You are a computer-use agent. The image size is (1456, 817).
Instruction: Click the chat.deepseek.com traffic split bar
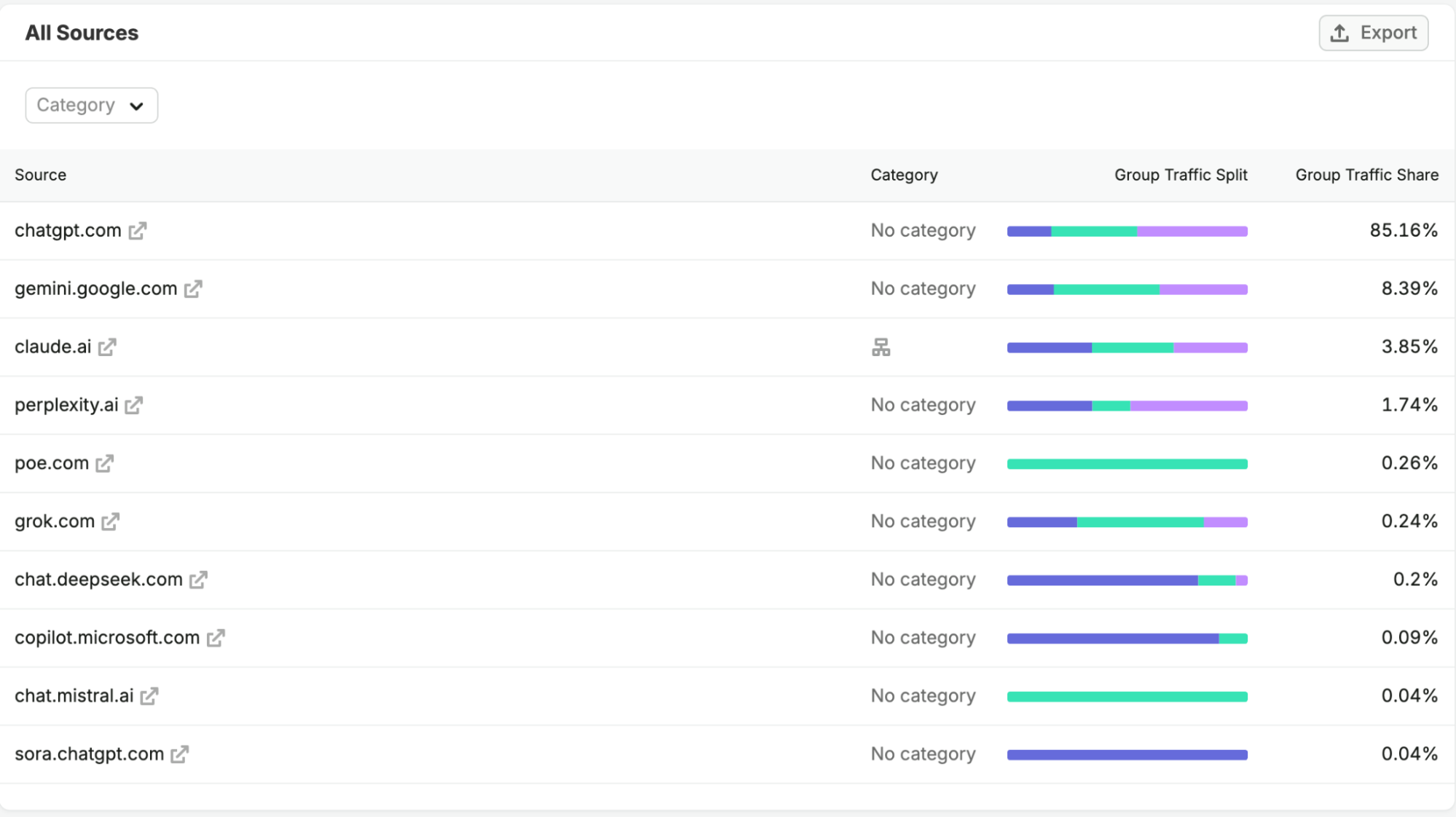[x=1128, y=581]
